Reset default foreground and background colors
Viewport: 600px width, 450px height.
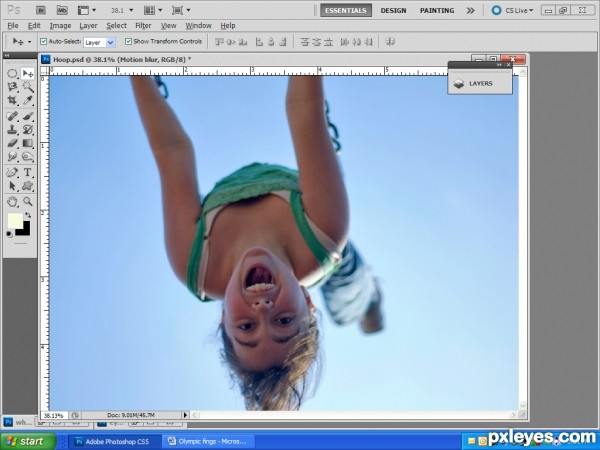(9, 234)
